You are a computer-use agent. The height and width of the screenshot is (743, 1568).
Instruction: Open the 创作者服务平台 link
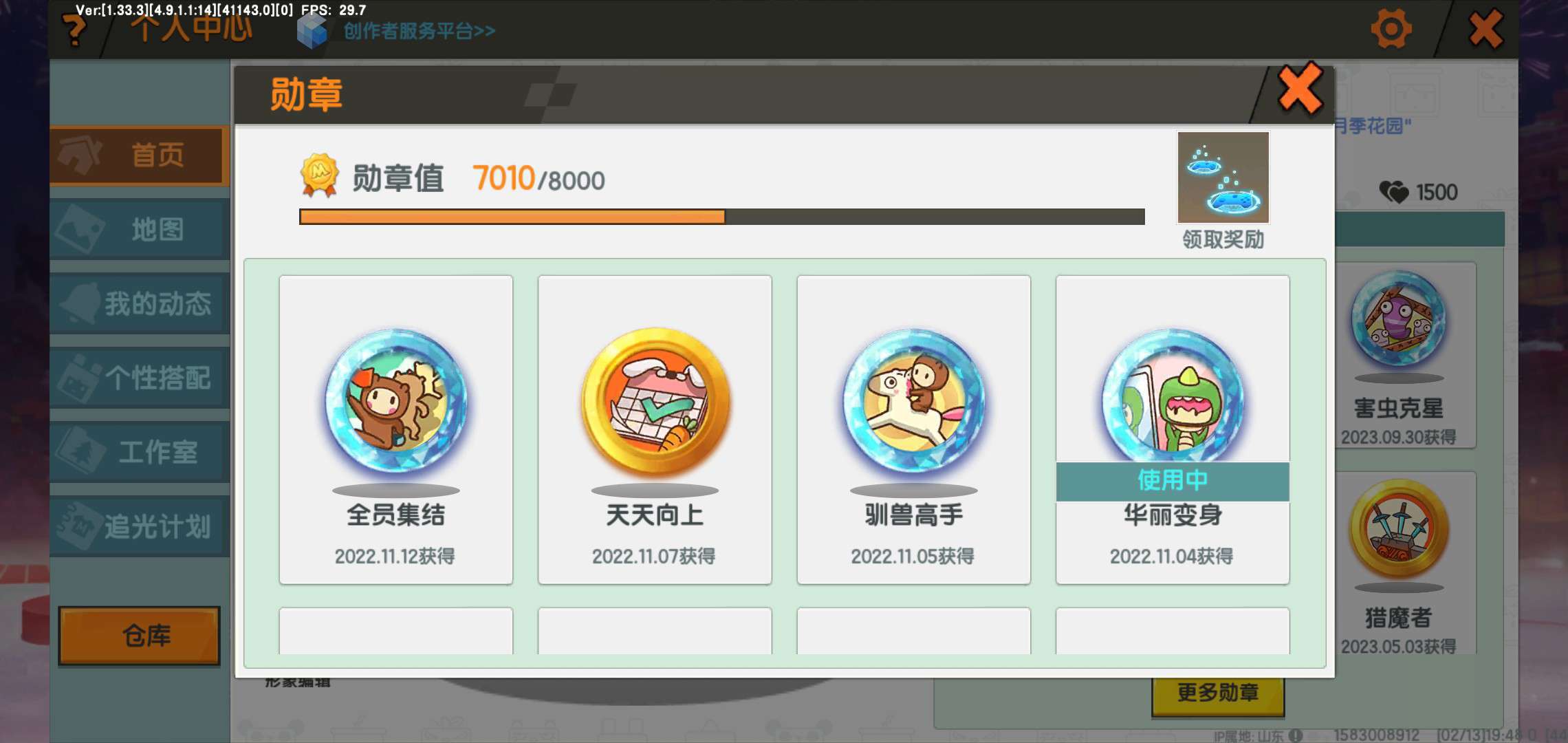coord(420,31)
